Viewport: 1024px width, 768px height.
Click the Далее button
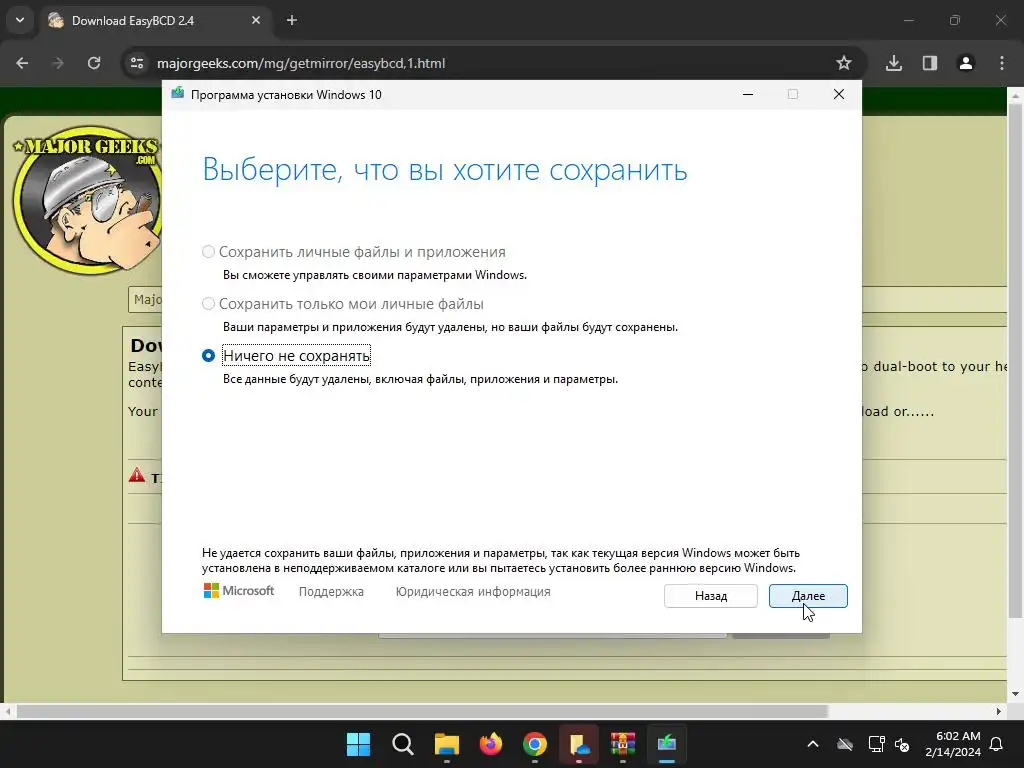click(x=808, y=596)
